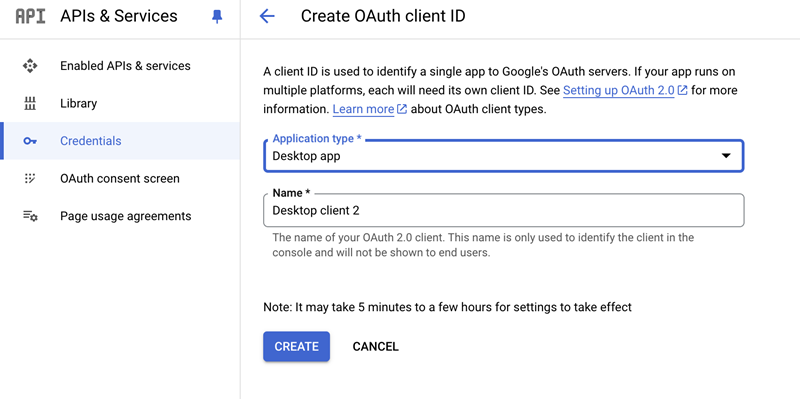This screenshot has height=399, width=800.
Task: Click the CREATE button
Action: coord(296,346)
